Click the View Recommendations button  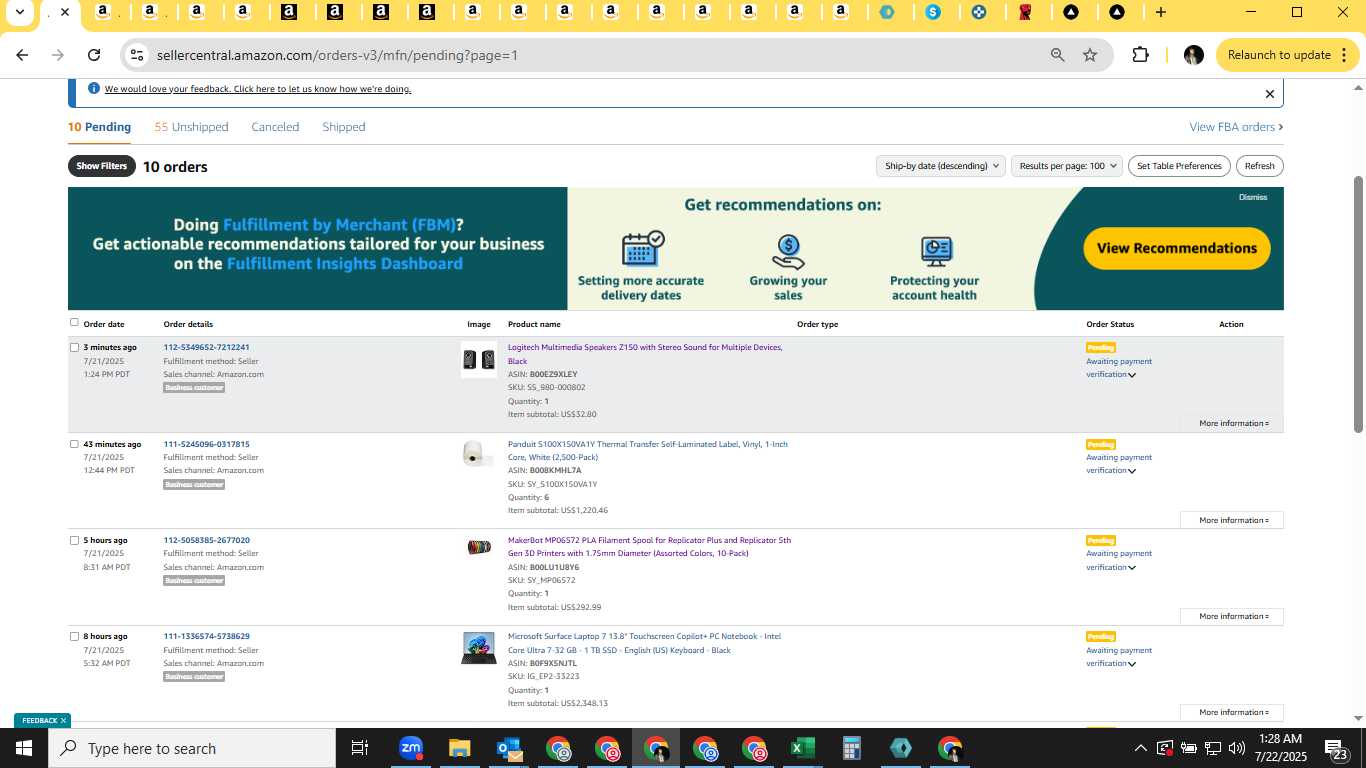point(1177,248)
